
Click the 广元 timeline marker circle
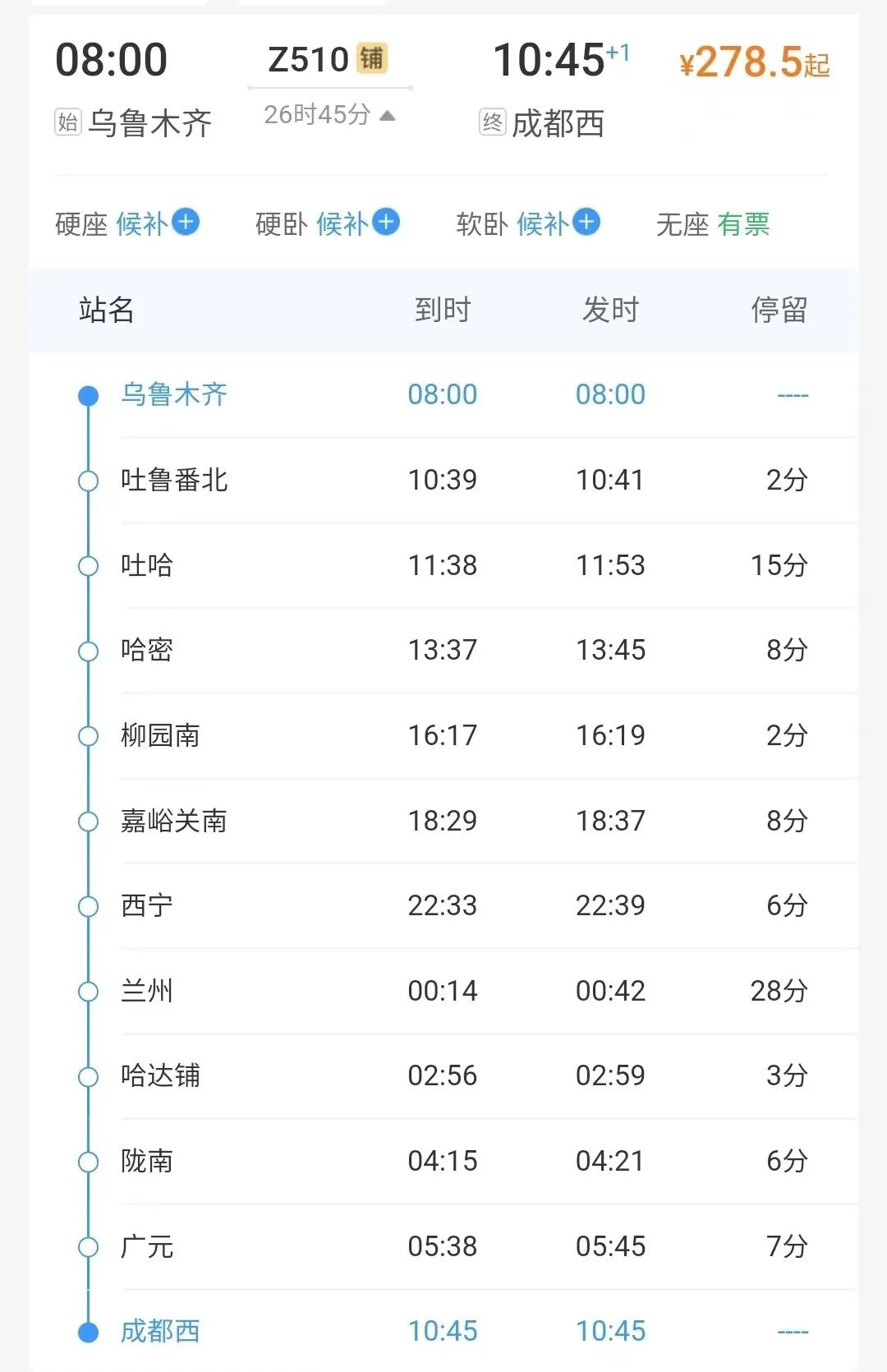coord(88,1247)
